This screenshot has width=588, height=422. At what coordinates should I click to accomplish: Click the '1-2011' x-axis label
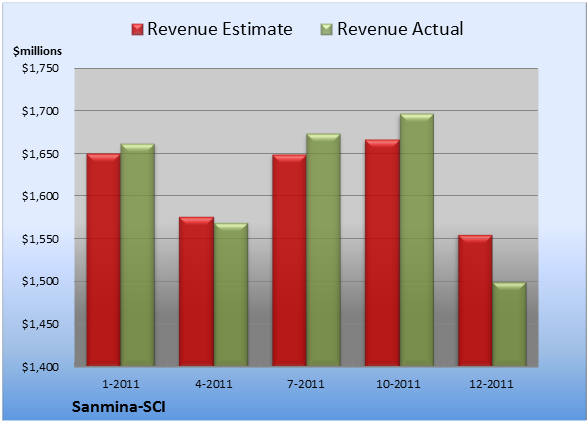click(x=121, y=384)
